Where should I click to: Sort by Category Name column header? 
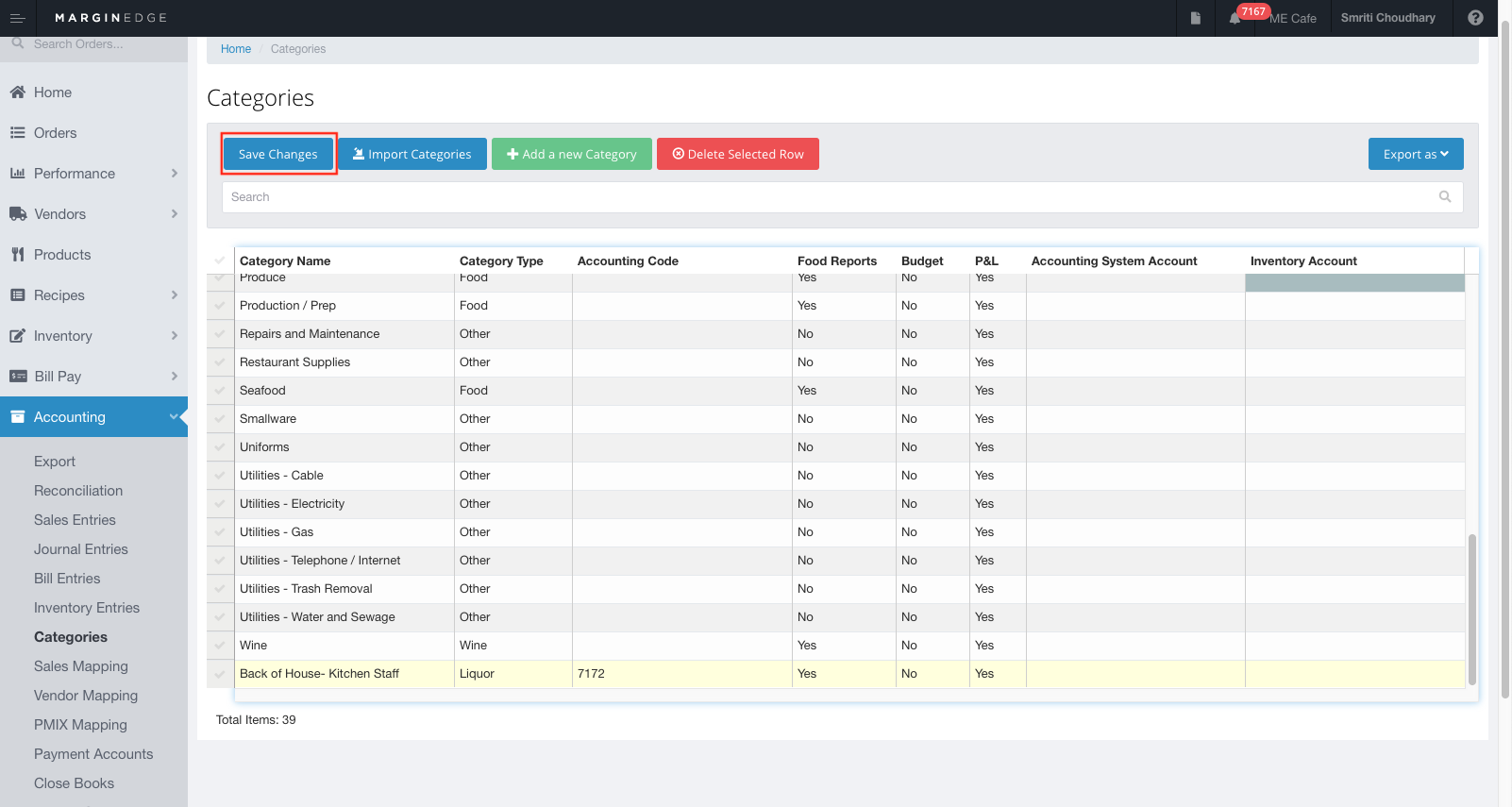pyautogui.click(x=285, y=261)
